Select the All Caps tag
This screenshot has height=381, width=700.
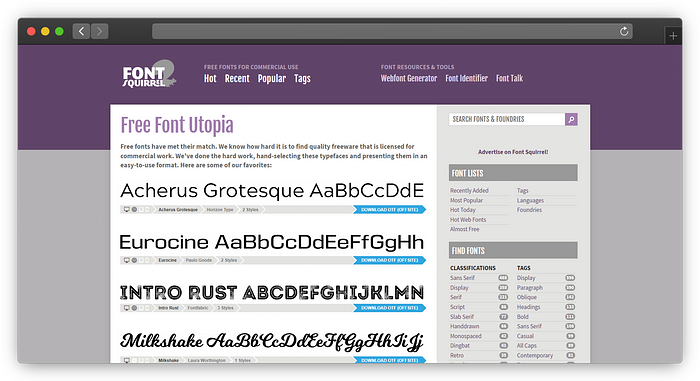[527, 346]
